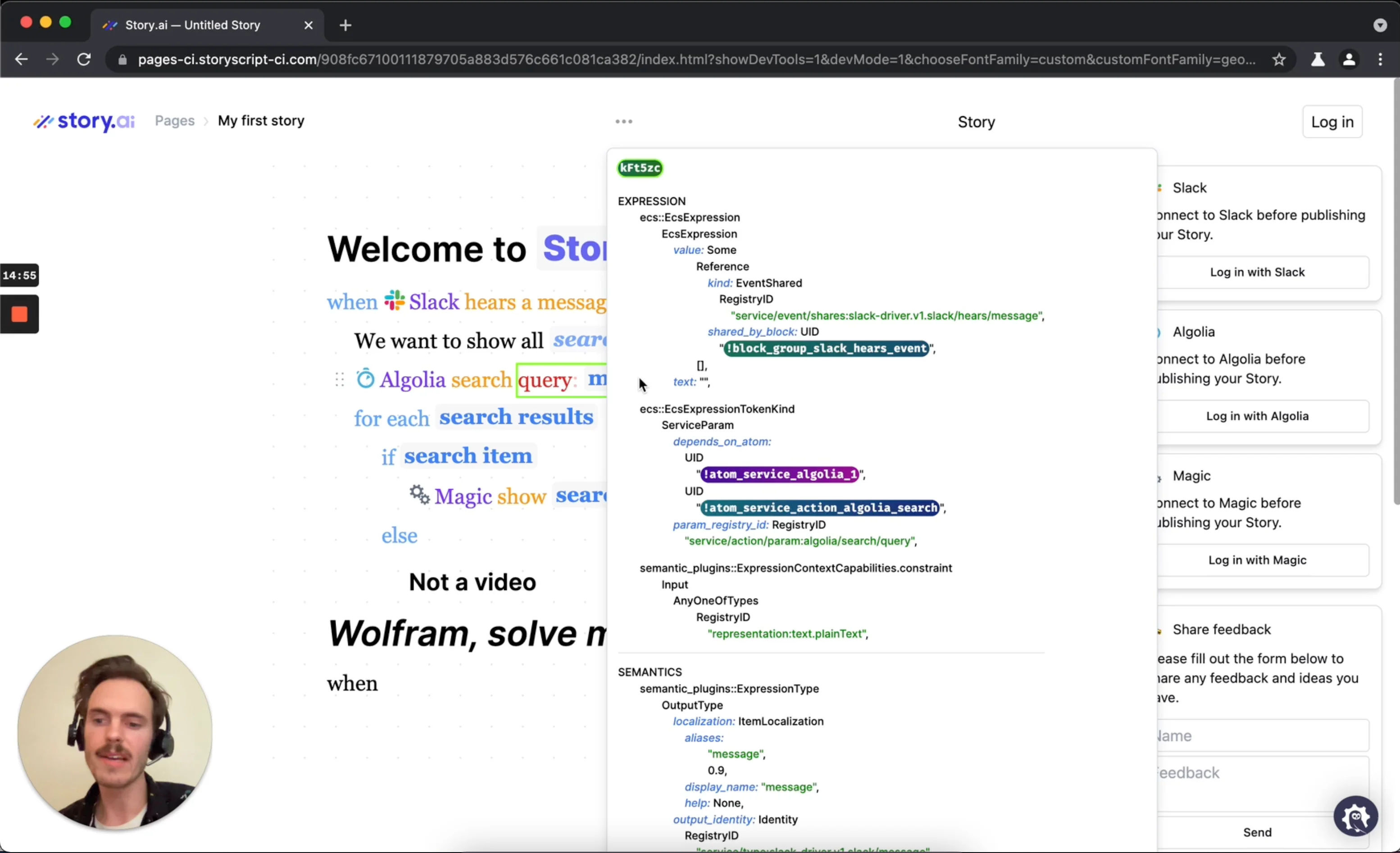Screen dimensions: 1400x853
Task: Go back in browser history
Action: 22,59
